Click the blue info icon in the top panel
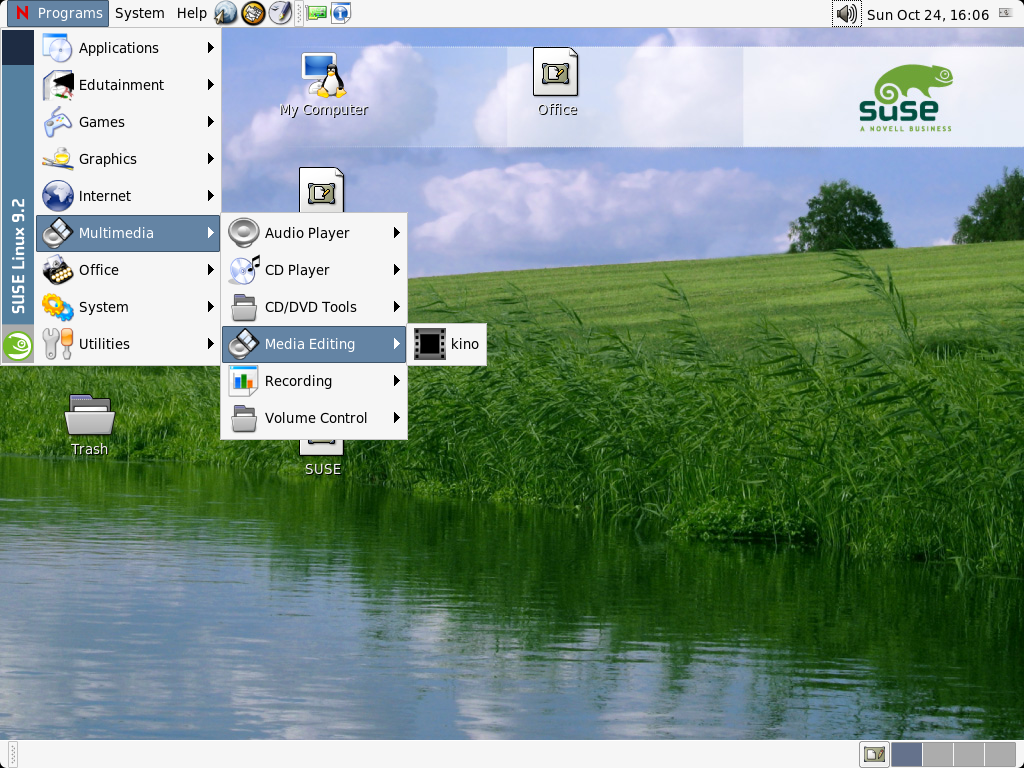The height and width of the screenshot is (768, 1024). (341, 13)
